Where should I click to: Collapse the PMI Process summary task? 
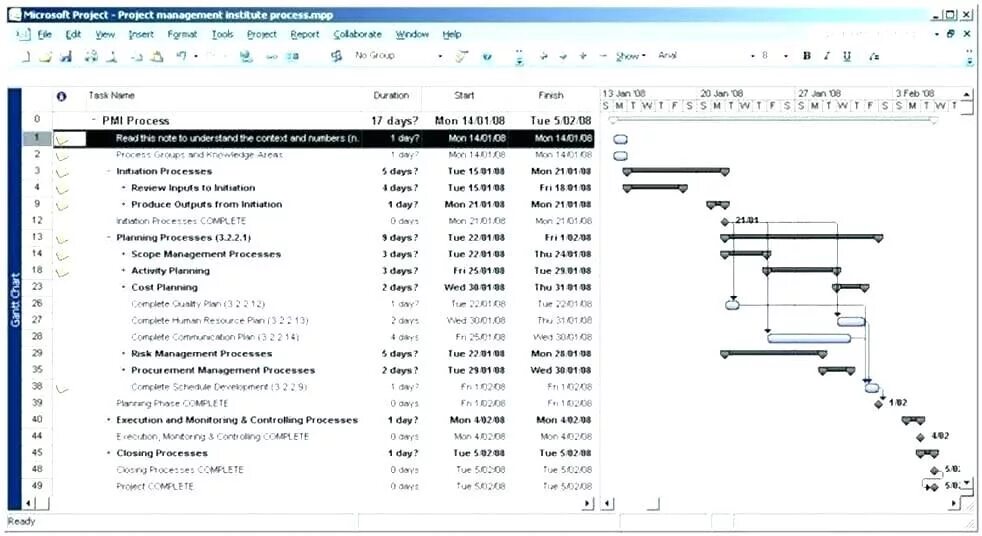click(x=94, y=120)
